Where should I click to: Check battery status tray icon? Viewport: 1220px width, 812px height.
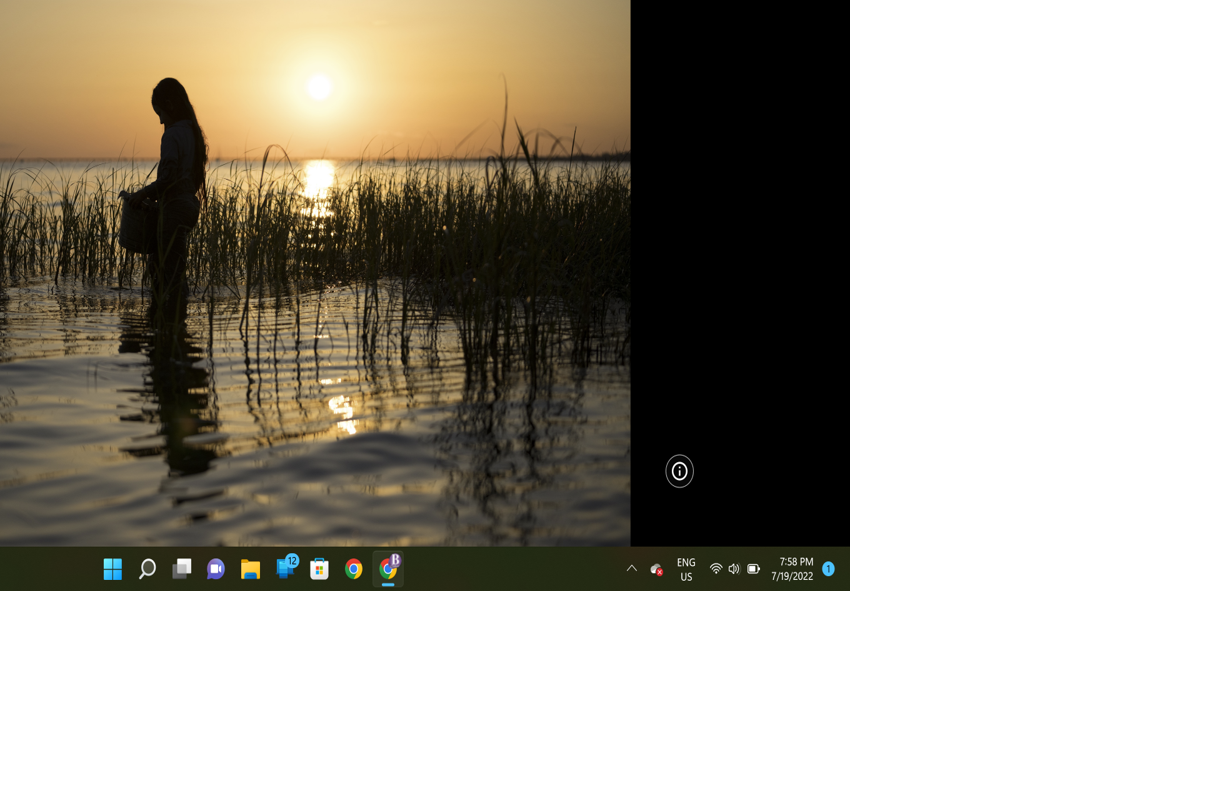pyautogui.click(x=754, y=569)
